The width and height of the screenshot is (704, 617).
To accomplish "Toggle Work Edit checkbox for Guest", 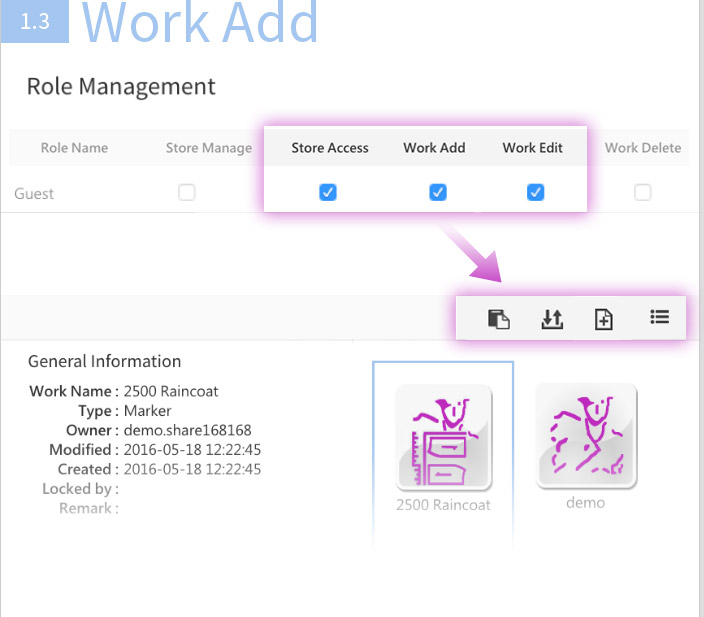I will pyautogui.click(x=535, y=193).
